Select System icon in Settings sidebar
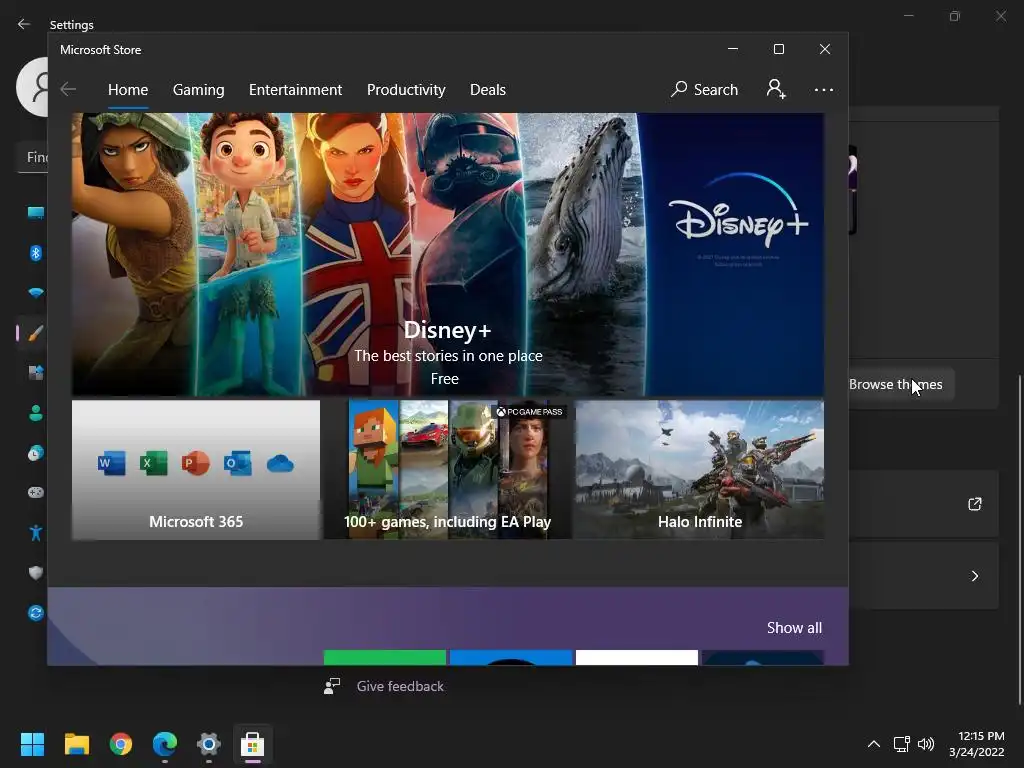 pyautogui.click(x=35, y=213)
